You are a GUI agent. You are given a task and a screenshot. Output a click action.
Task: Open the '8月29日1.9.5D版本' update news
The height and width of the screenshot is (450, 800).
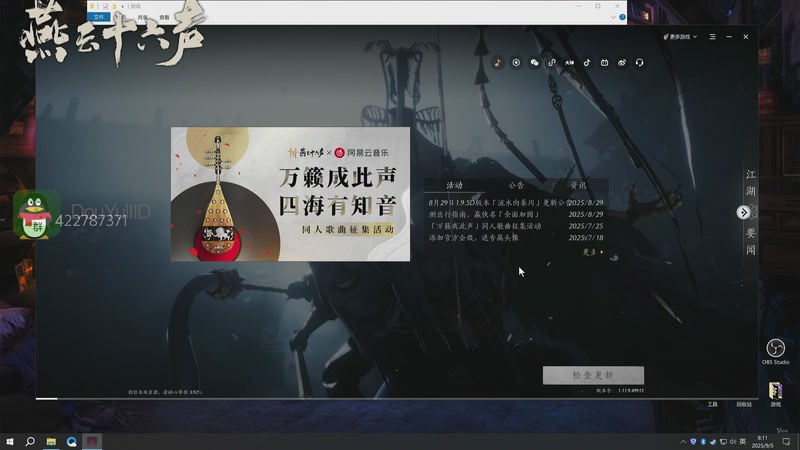tap(516, 203)
